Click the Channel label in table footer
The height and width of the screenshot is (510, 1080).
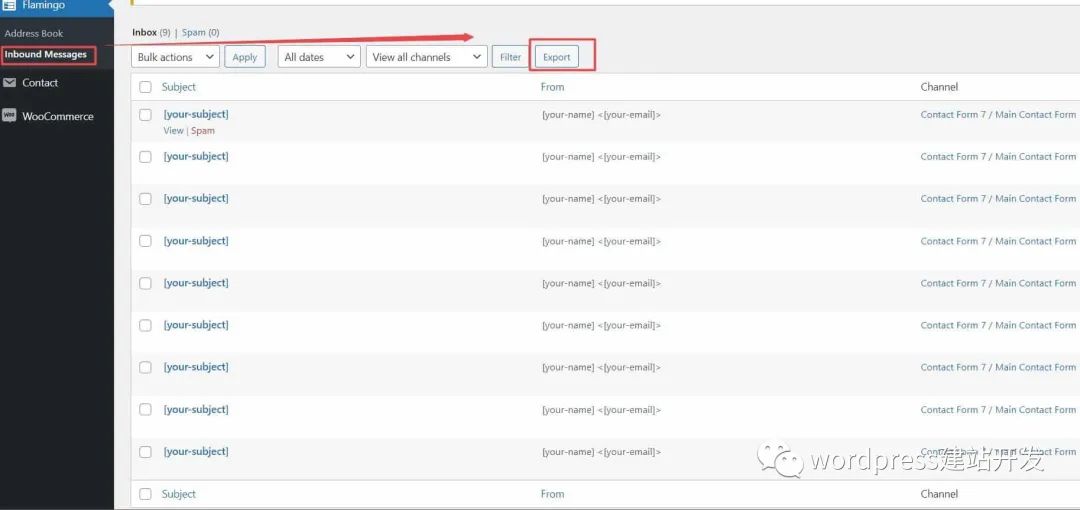939,494
